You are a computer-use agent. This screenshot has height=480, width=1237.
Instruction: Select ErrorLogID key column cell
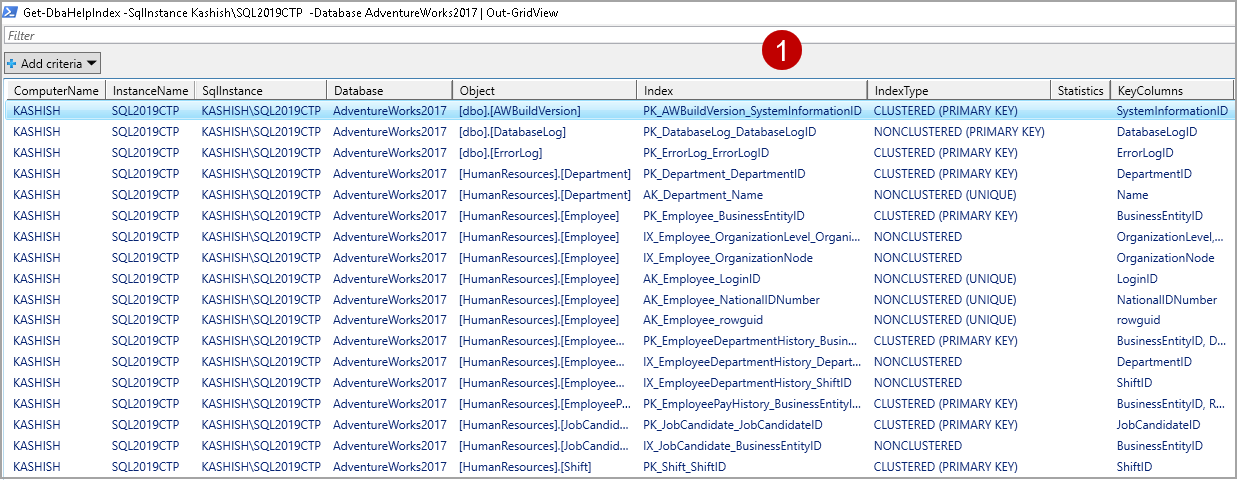click(1145, 153)
